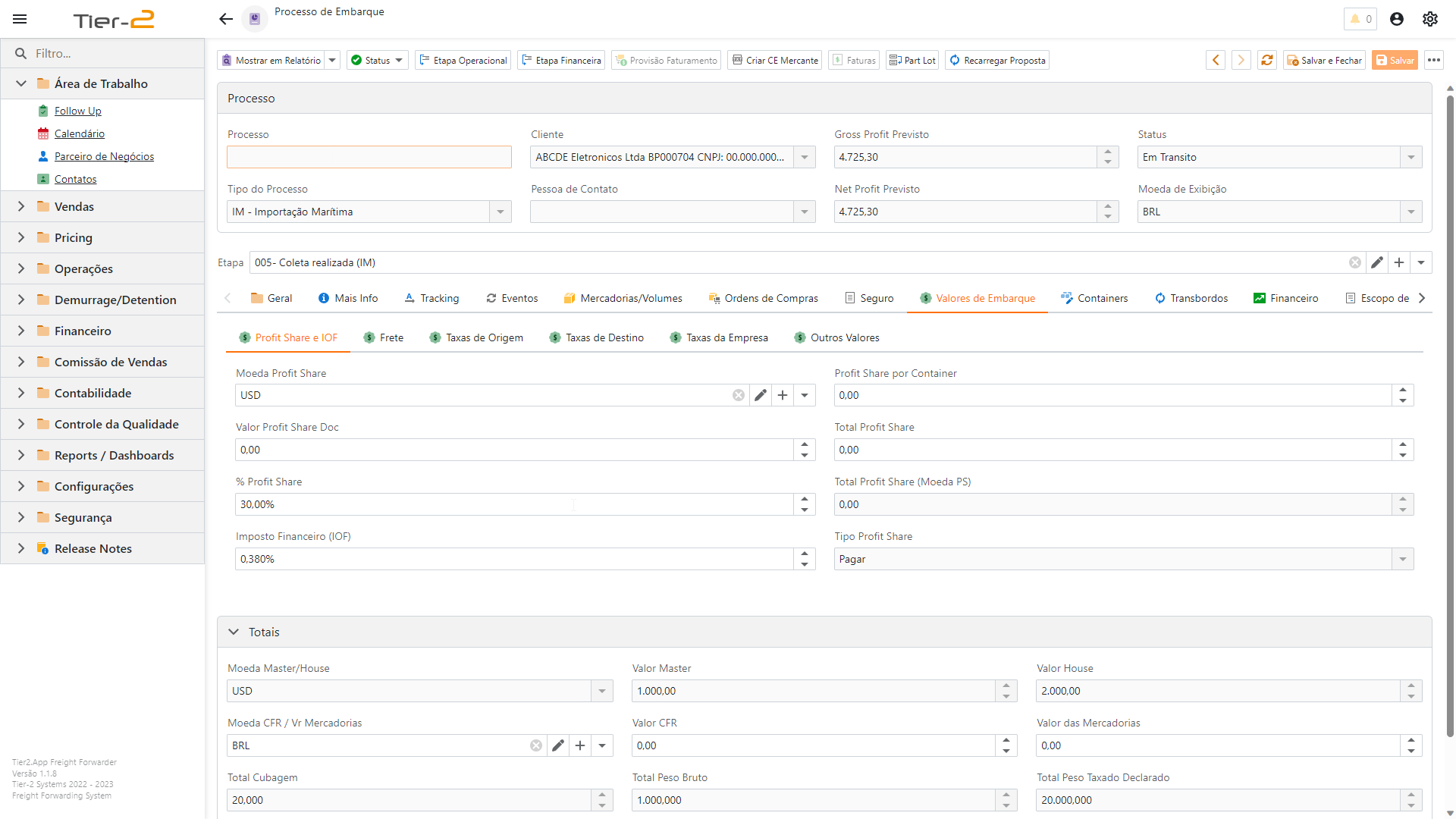
Task: Open the Tipo Profit Share dropdown
Action: pyautogui.click(x=1402, y=559)
